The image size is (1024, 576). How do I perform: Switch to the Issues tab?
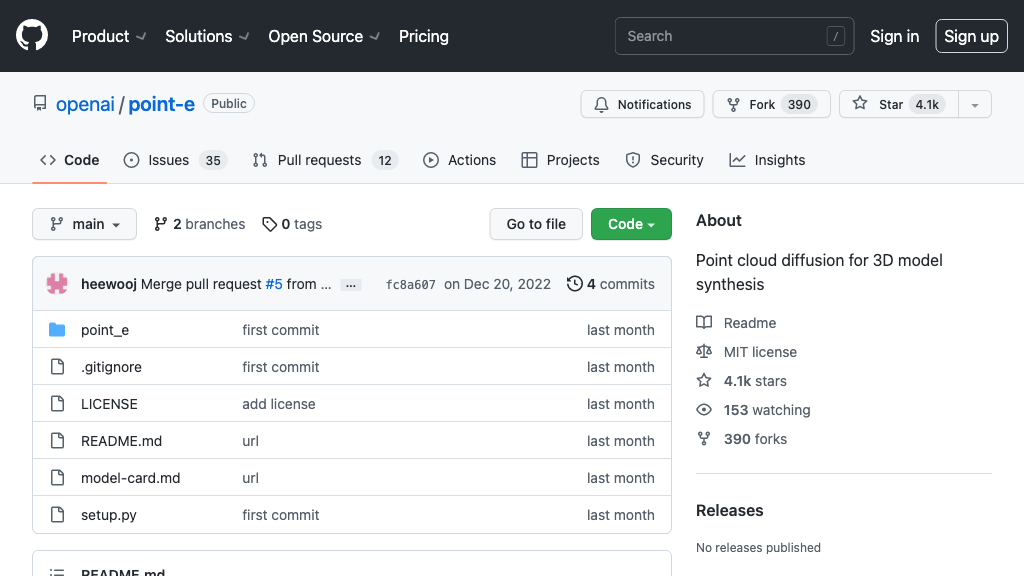[x=175, y=160]
